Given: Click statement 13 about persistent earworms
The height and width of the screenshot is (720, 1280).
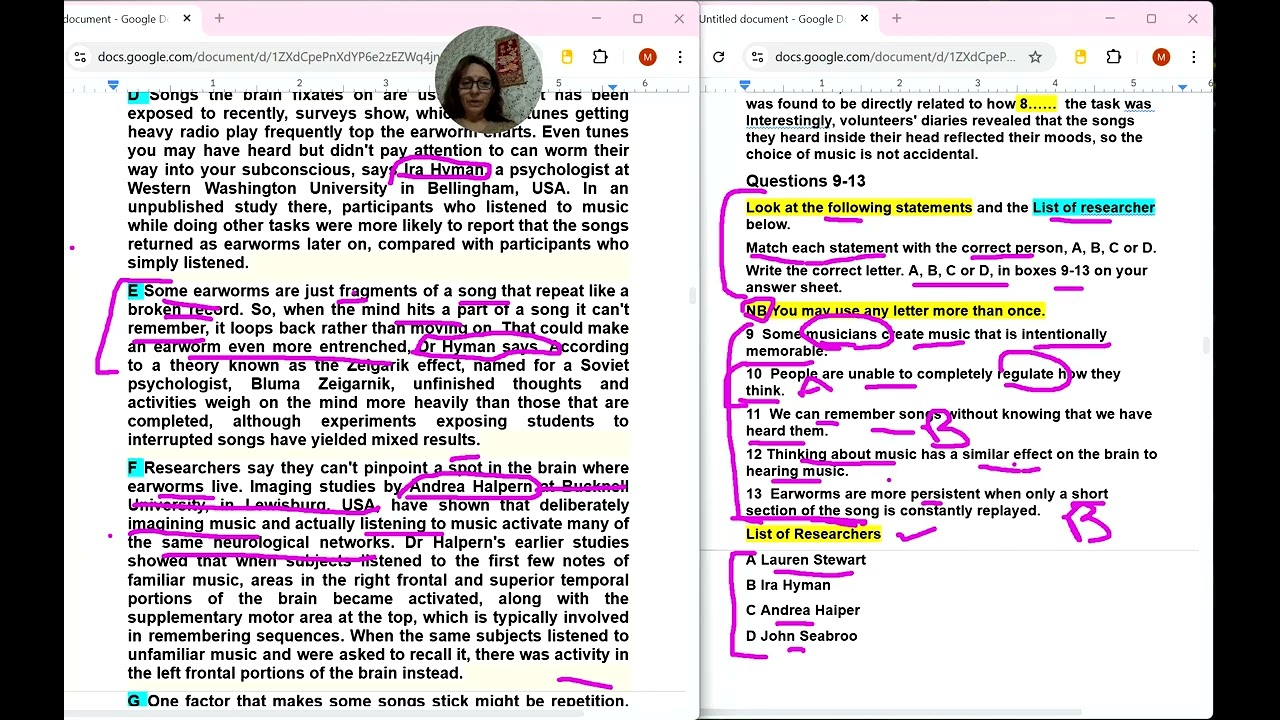Looking at the screenshot, I should point(926,502).
